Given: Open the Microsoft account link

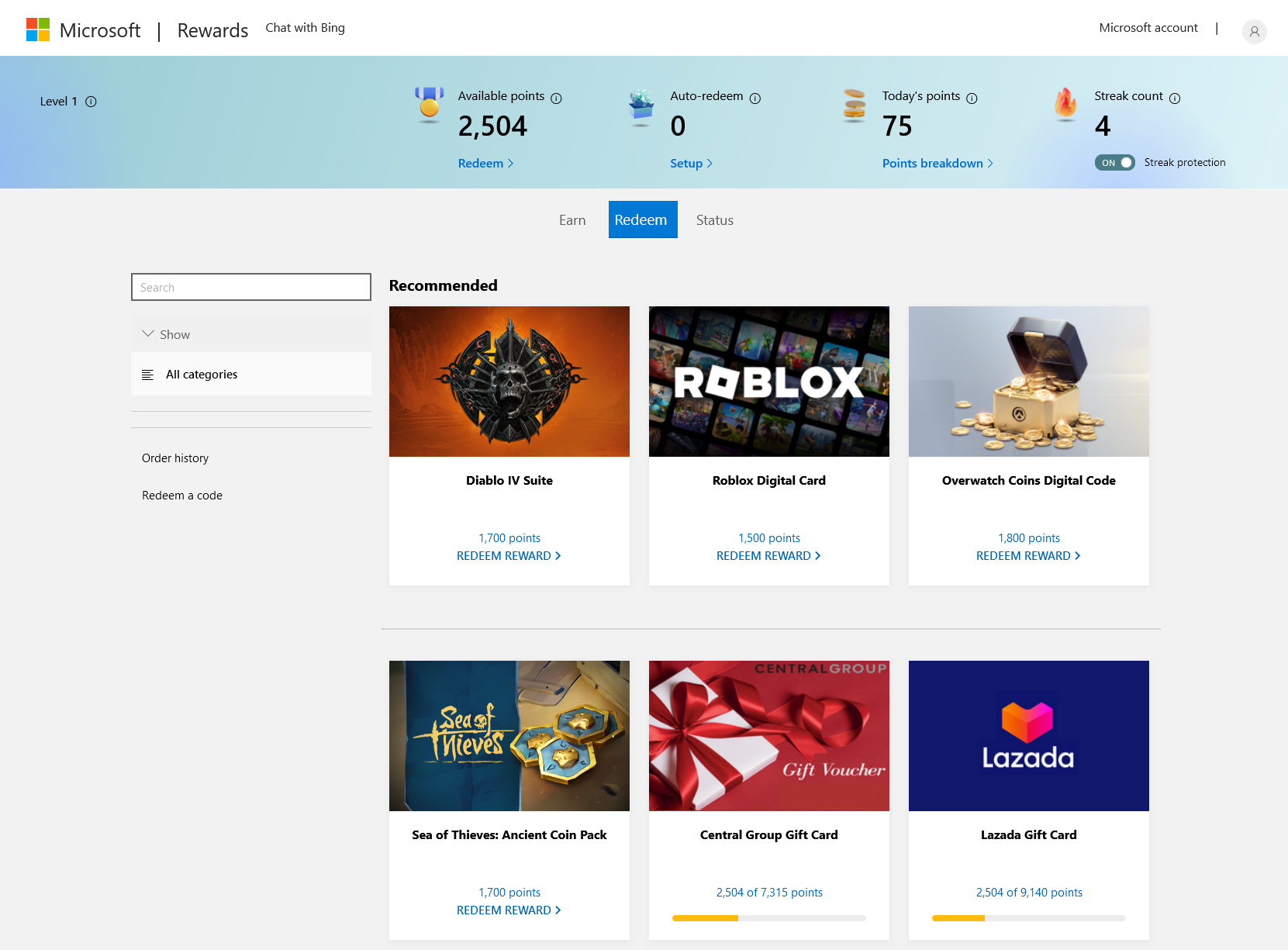Looking at the screenshot, I should 1148,28.
